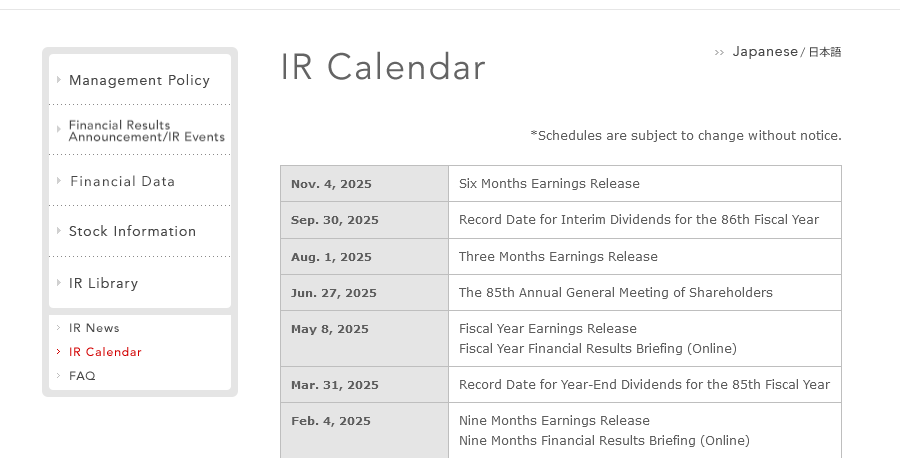Click the small chevron next to FAQ

click(59, 375)
